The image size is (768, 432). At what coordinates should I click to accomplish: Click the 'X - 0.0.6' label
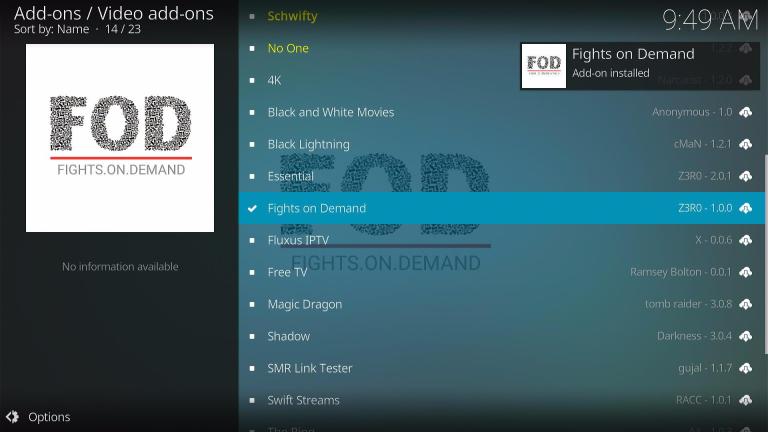[714, 240]
